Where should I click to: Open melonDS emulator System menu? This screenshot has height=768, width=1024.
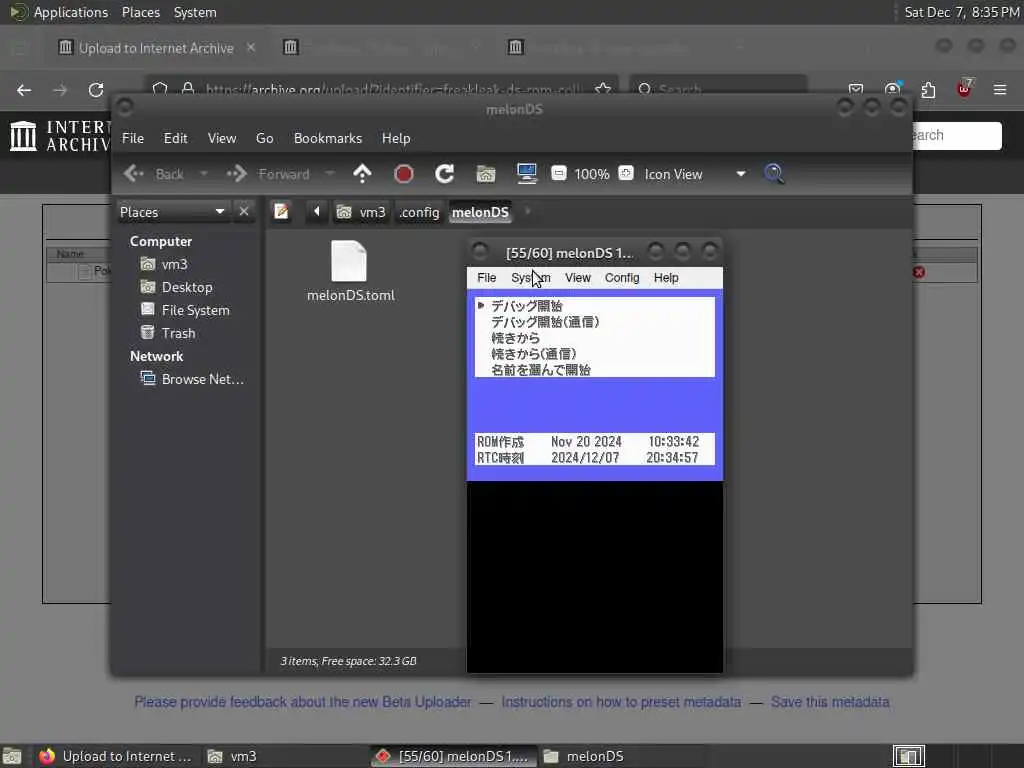[530, 278]
